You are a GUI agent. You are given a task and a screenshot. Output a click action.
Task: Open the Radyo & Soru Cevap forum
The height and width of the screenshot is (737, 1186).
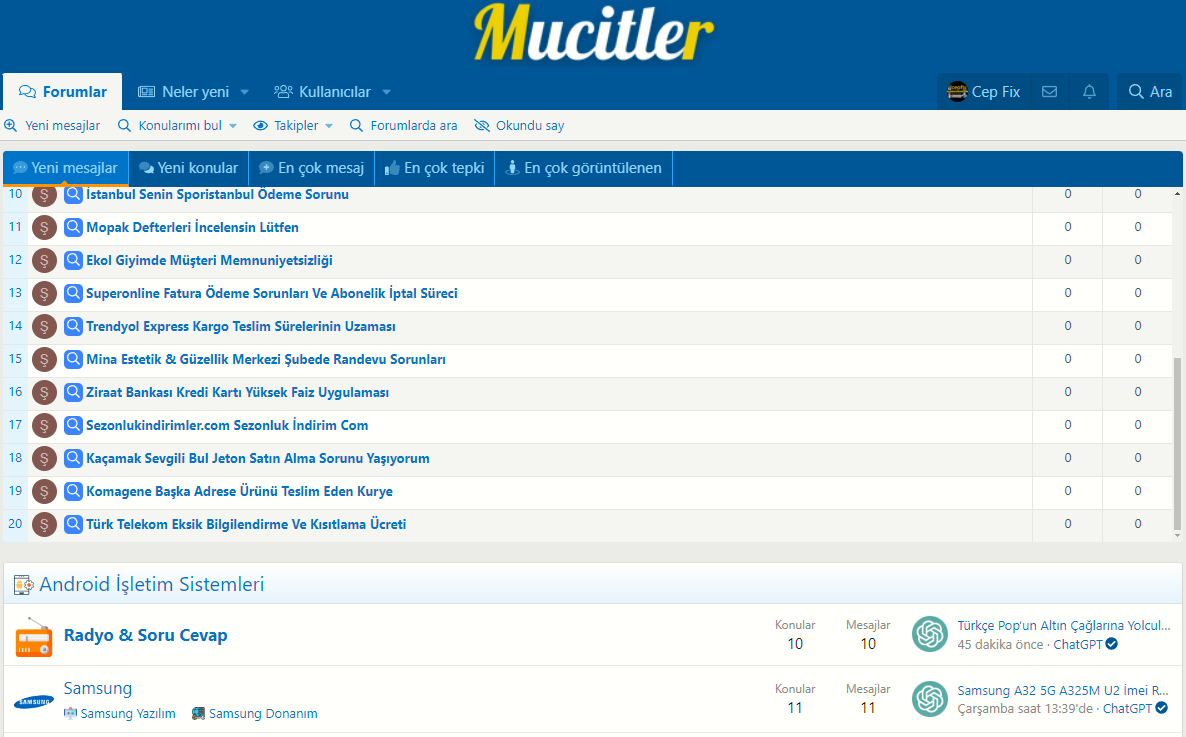coord(145,635)
